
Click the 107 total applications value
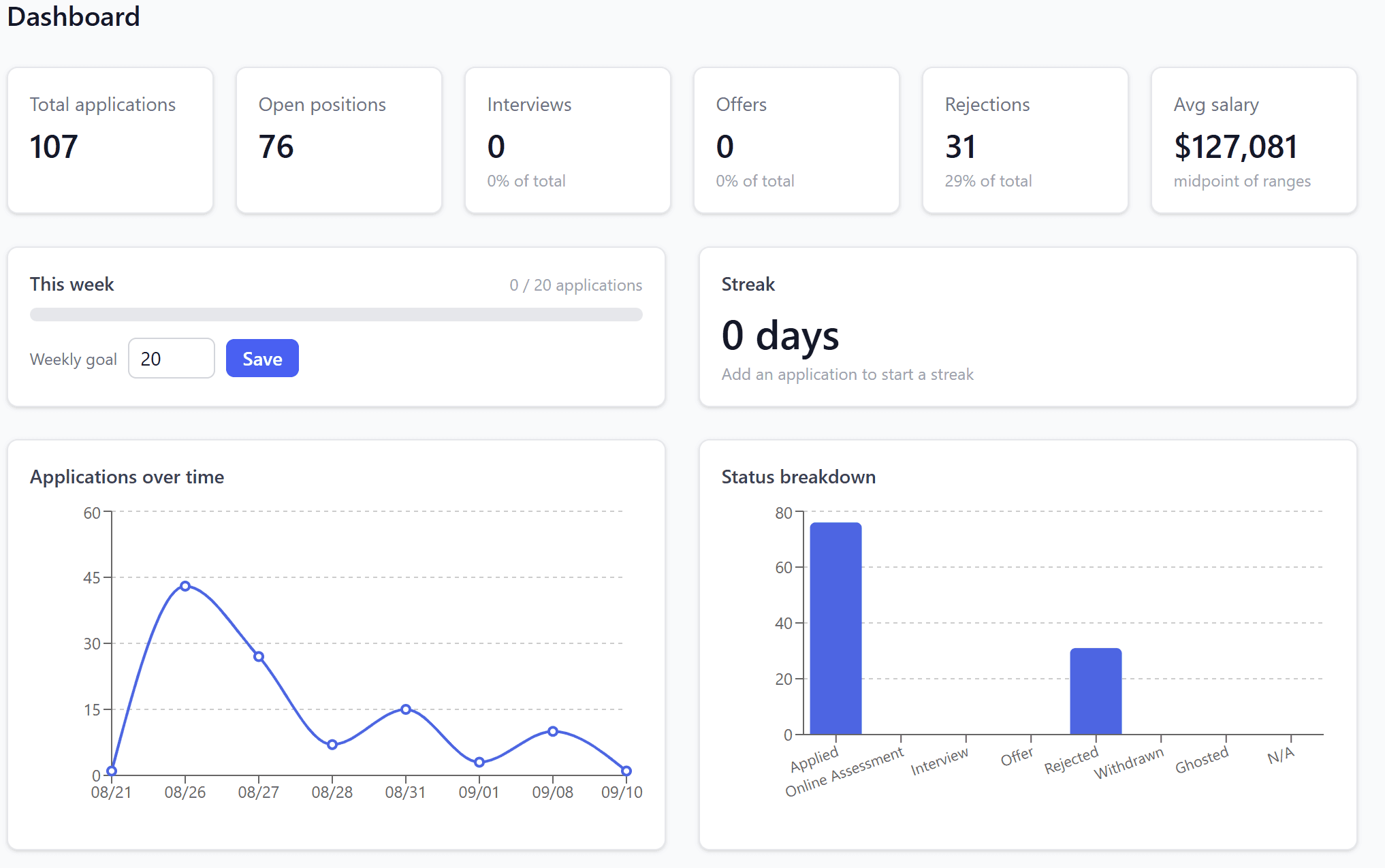(x=54, y=147)
